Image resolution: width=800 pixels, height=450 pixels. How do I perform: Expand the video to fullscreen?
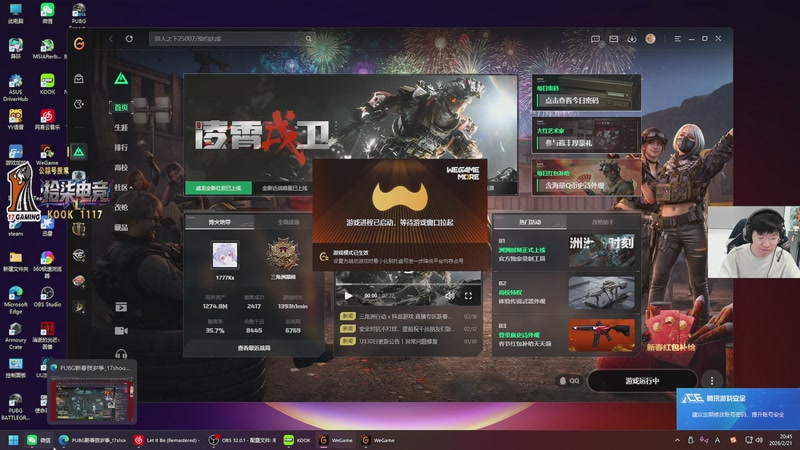[468, 295]
